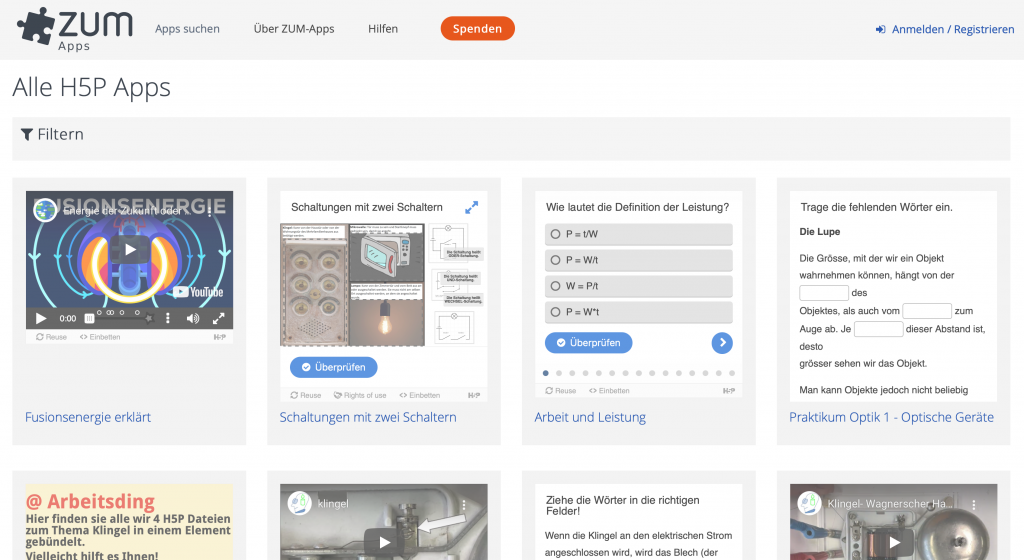1024x560 pixels.
Task: Open the Über ZUM-Apps menu
Action: 294,29
